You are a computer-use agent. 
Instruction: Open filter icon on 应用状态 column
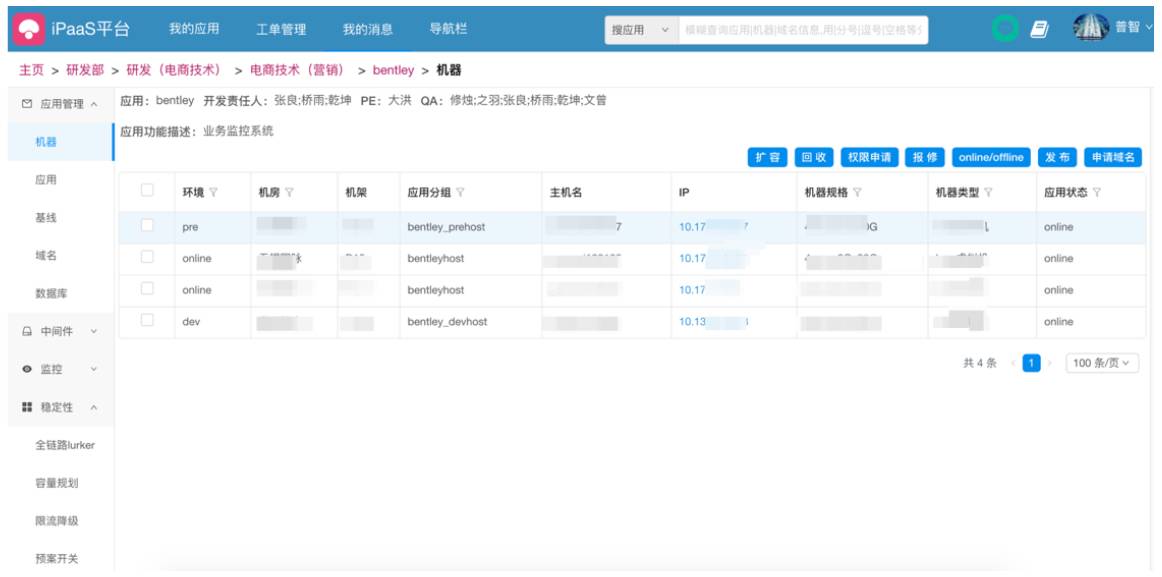[x=1096, y=193]
